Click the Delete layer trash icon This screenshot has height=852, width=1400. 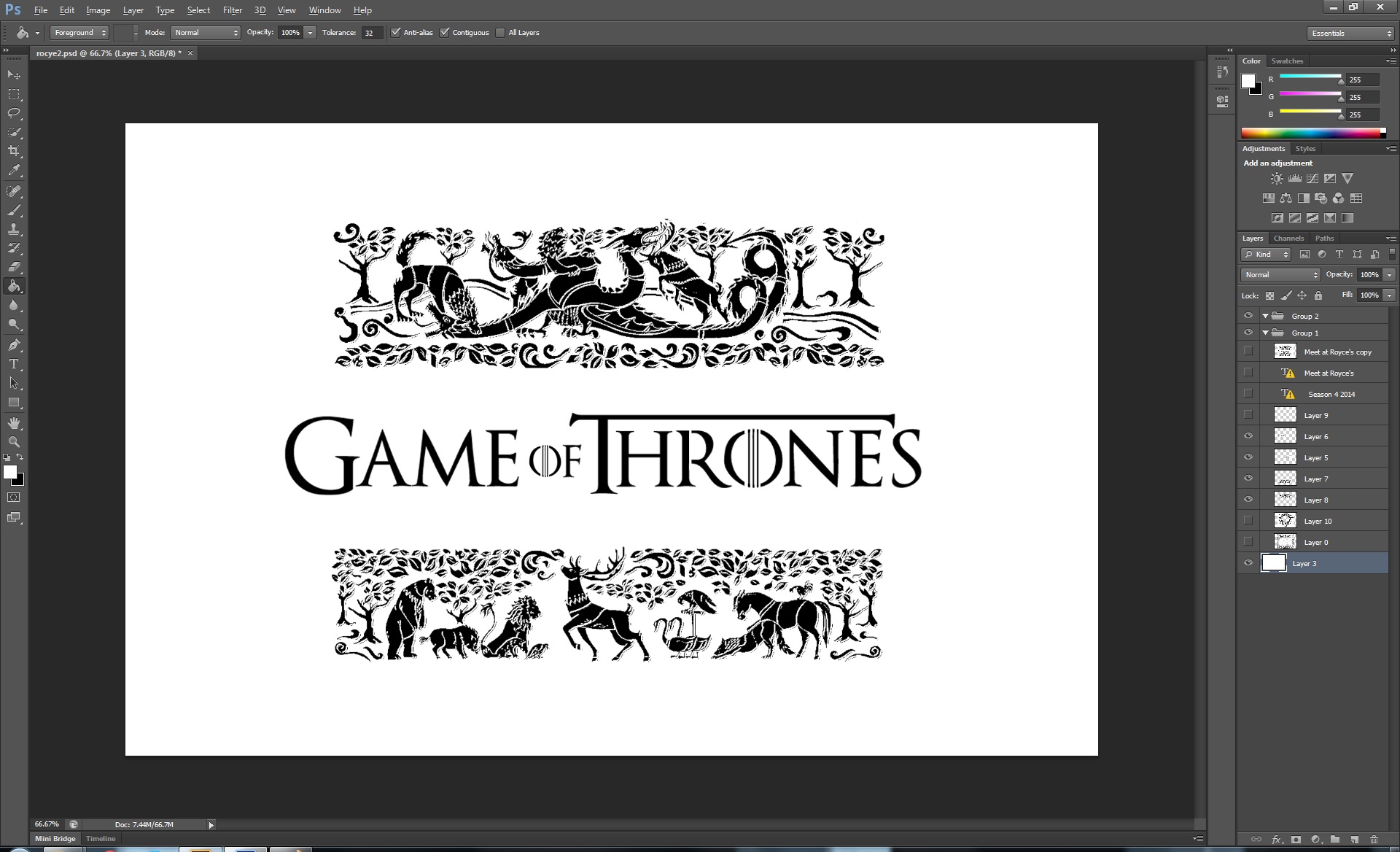1374,840
